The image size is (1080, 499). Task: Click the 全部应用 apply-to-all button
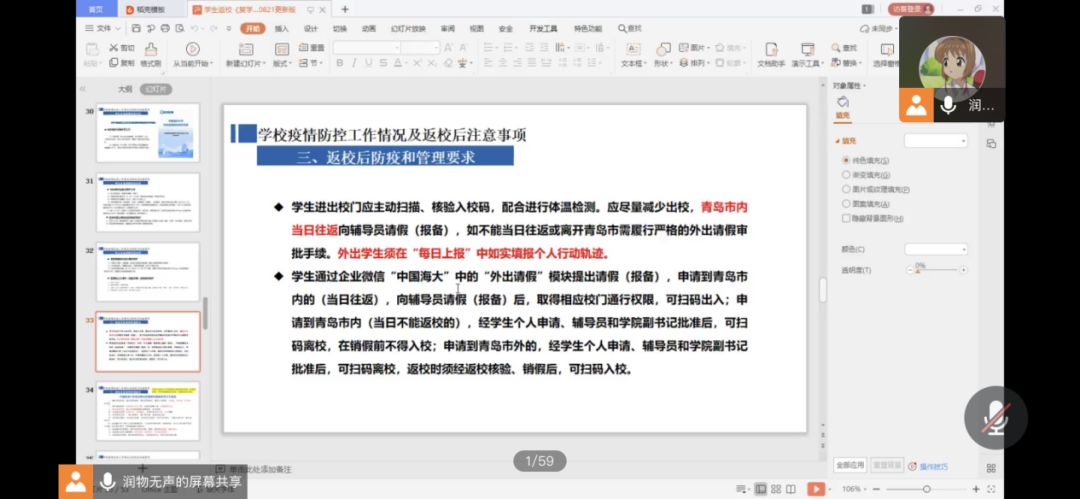(849, 465)
